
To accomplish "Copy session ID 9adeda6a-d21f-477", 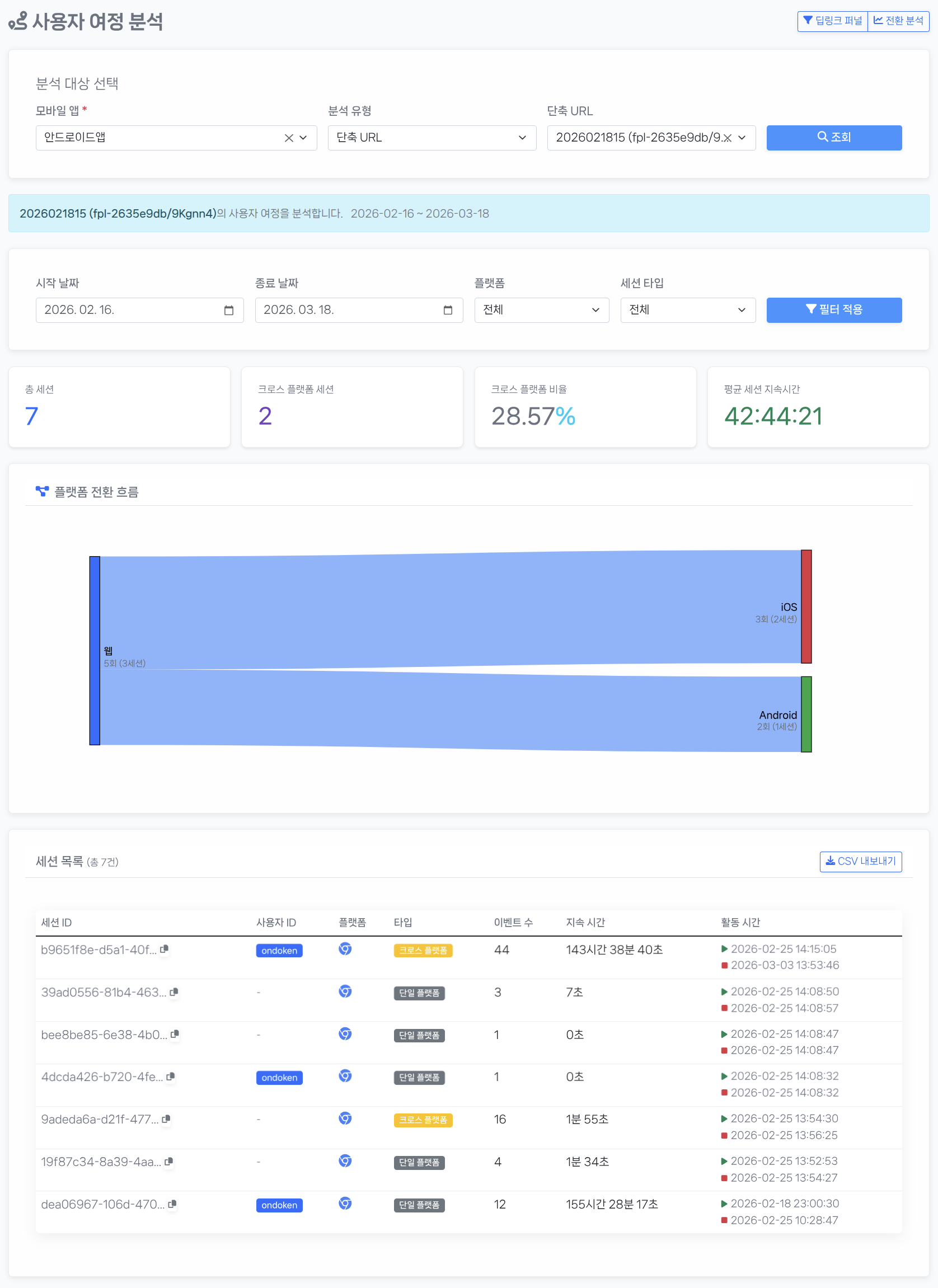I will point(166,1119).
